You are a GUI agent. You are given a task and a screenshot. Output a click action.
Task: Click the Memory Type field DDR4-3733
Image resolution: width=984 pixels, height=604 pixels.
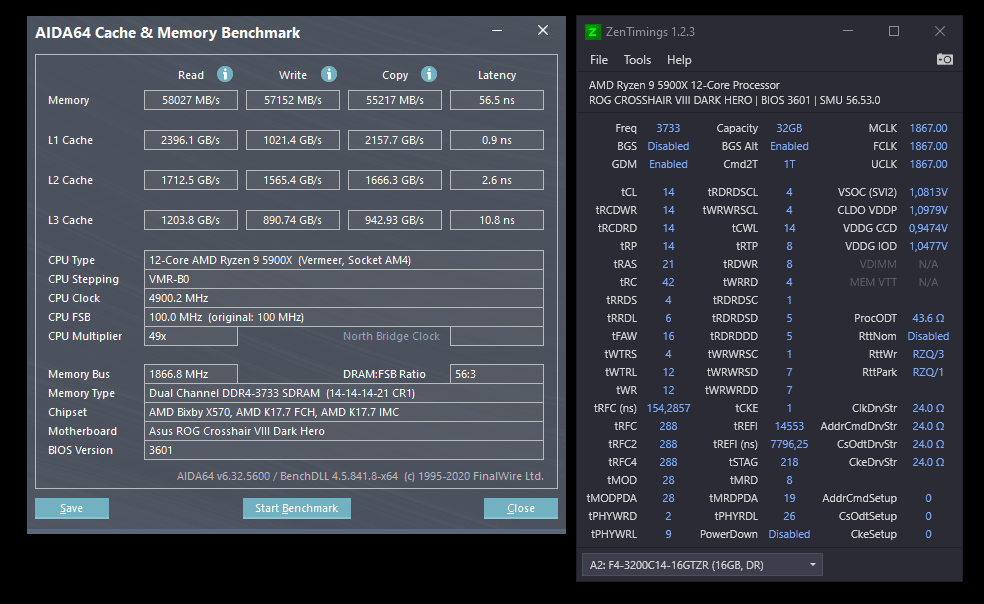coord(344,393)
